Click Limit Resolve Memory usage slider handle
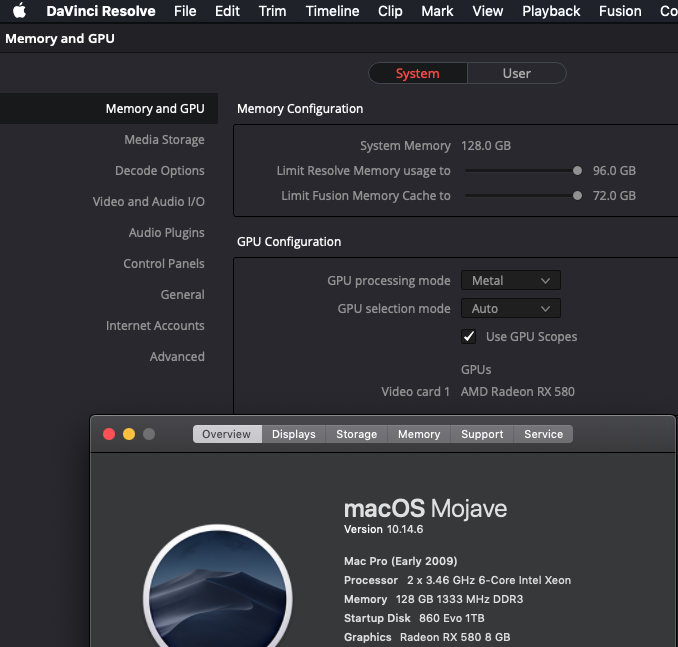 click(x=577, y=171)
